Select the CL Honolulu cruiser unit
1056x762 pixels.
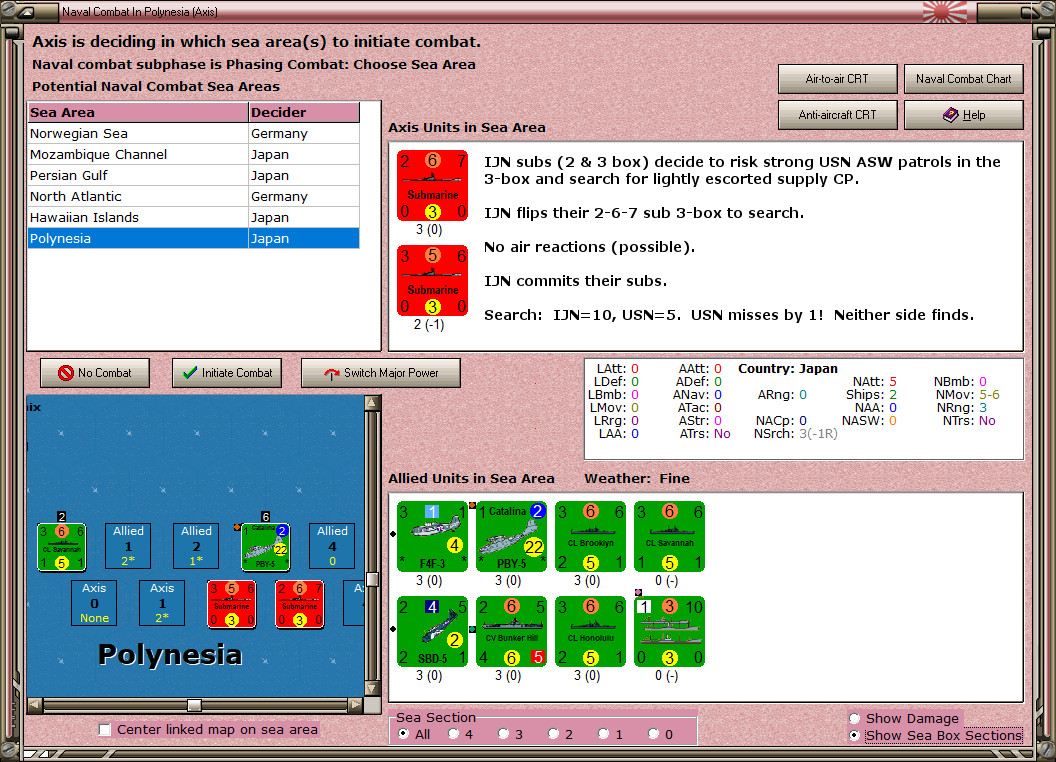(591, 631)
